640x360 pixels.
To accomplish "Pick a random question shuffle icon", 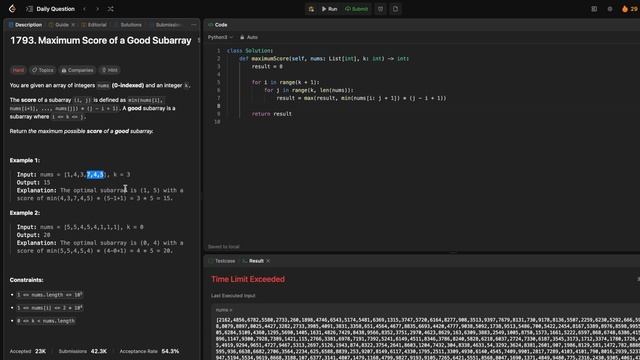I will pyautogui.click(x=111, y=9).
